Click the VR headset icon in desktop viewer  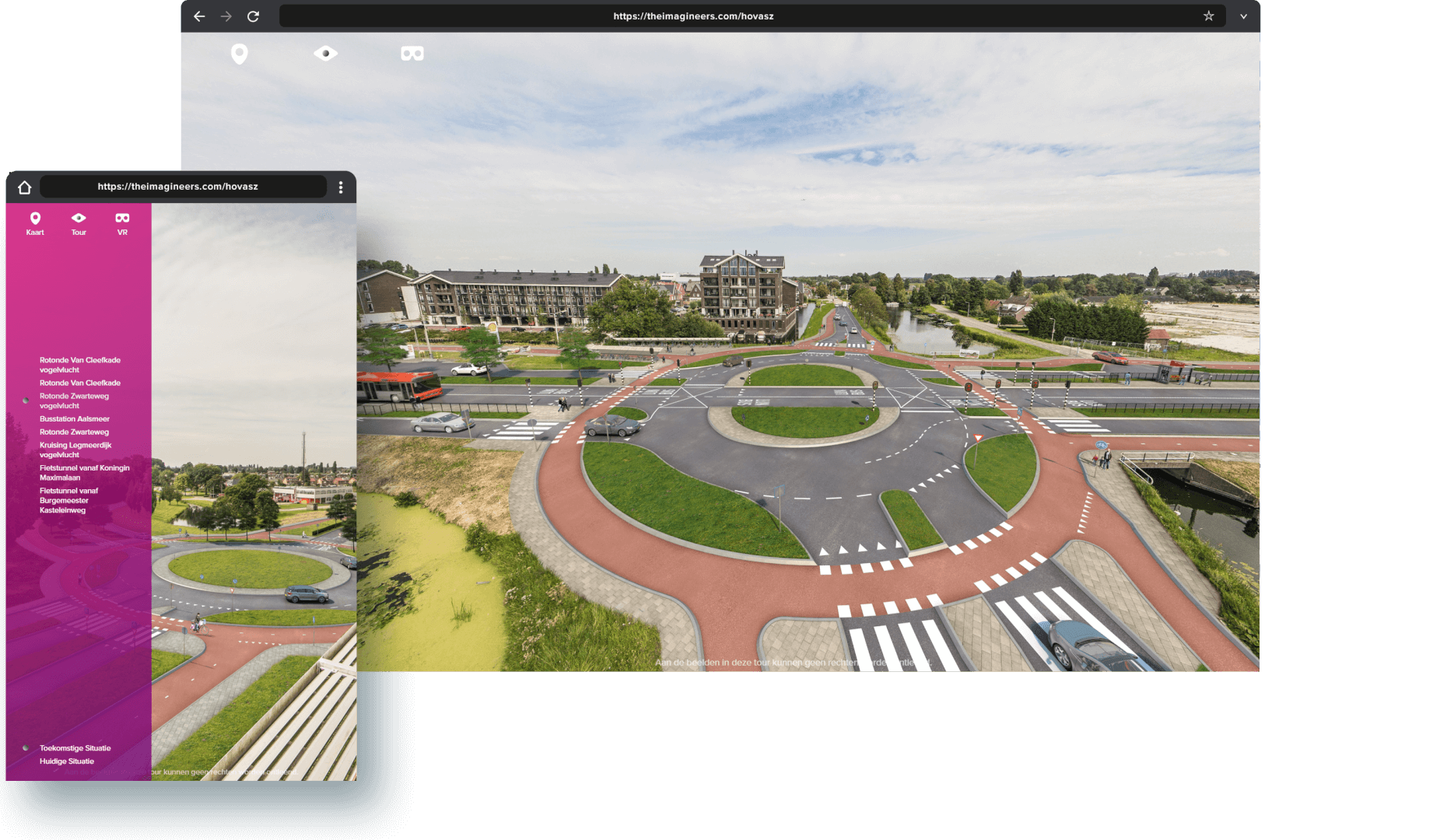point(412,54)
